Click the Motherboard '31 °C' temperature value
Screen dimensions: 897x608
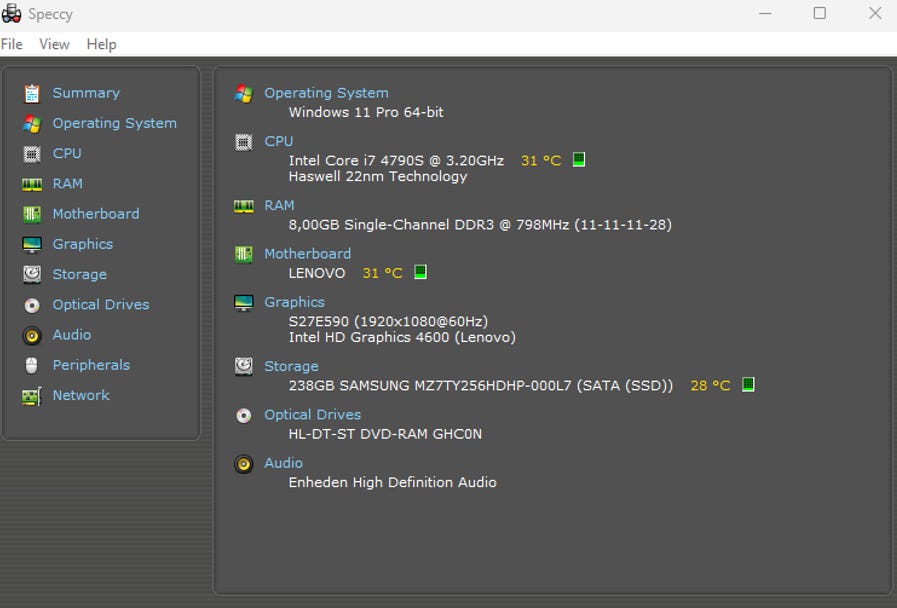tap(383, 273)
